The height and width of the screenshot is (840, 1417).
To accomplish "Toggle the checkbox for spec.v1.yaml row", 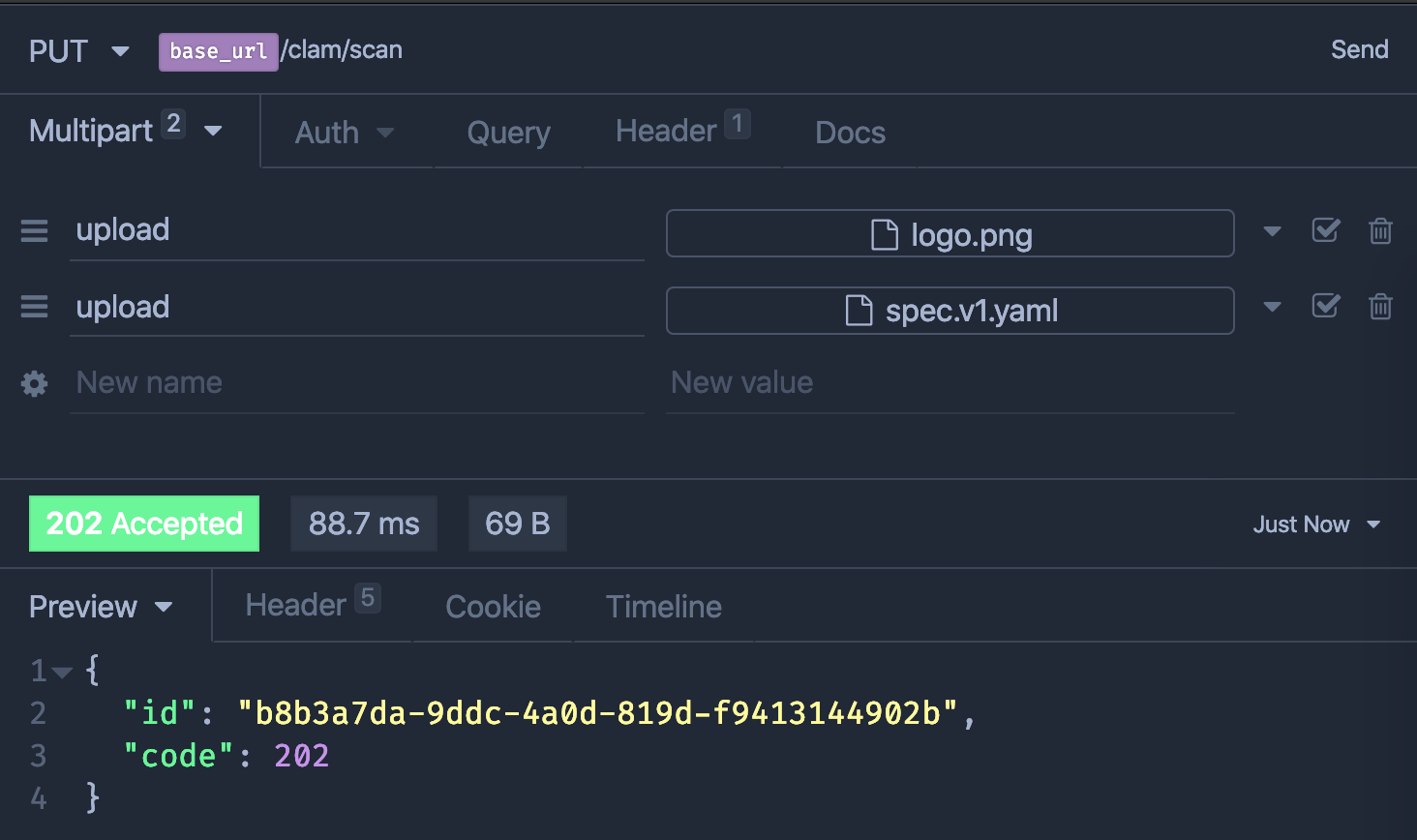I will [1326, 306].
